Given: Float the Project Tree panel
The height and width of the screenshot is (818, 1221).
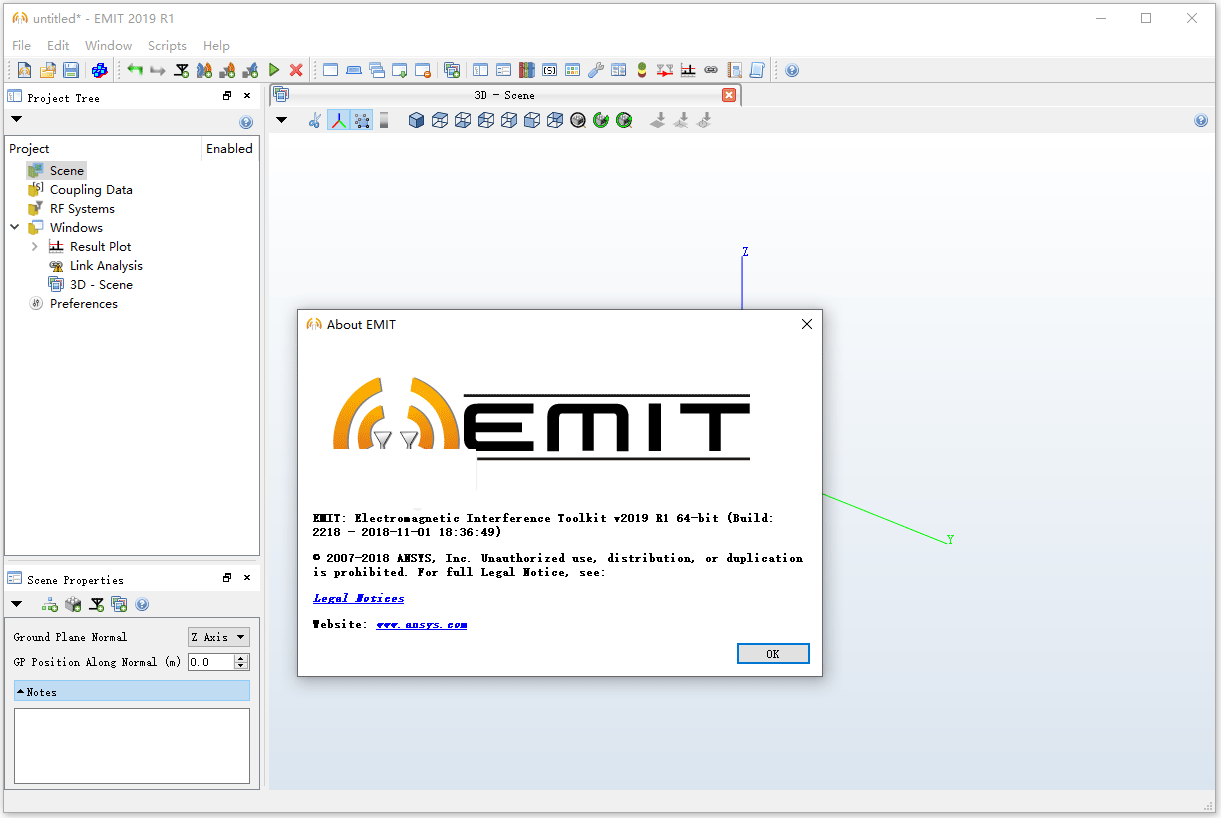Looking at the screenshot, I should point(227,96).
